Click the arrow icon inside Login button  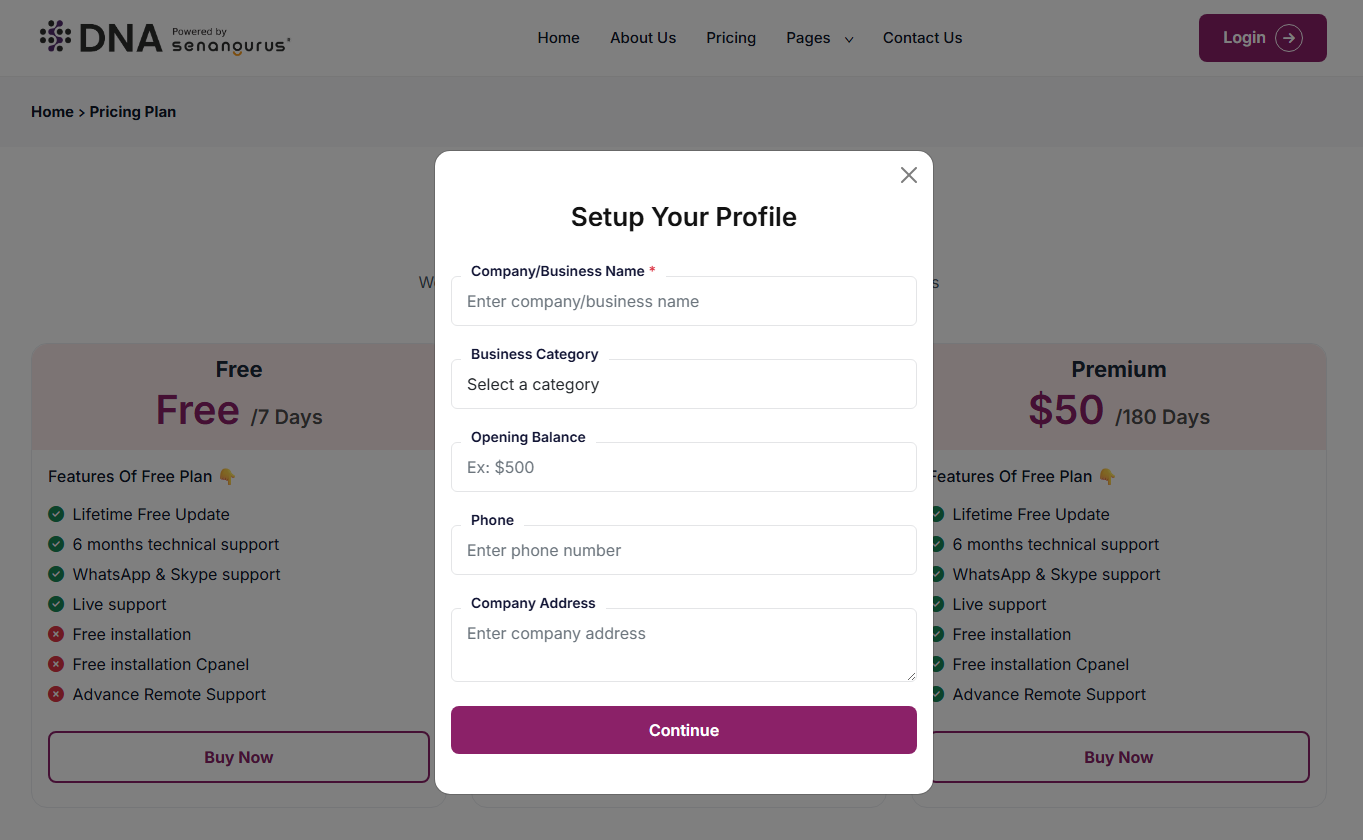(x=1289, y=38)
